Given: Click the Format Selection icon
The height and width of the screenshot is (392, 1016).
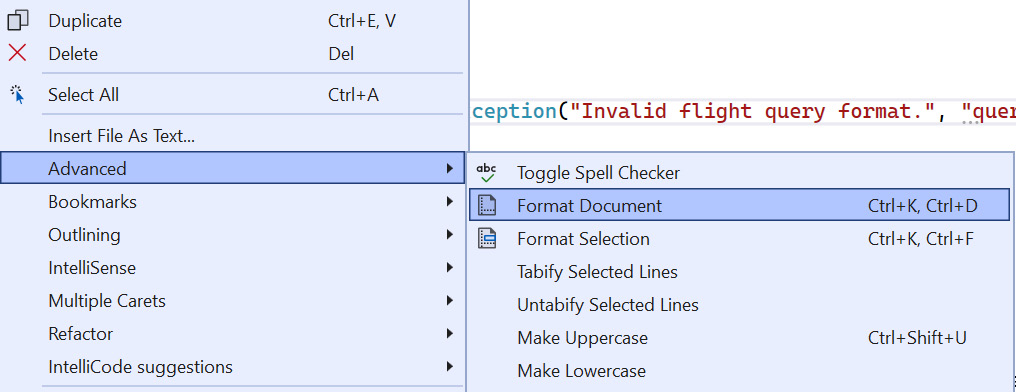Looking at the screenshot, I should [487, 238].
